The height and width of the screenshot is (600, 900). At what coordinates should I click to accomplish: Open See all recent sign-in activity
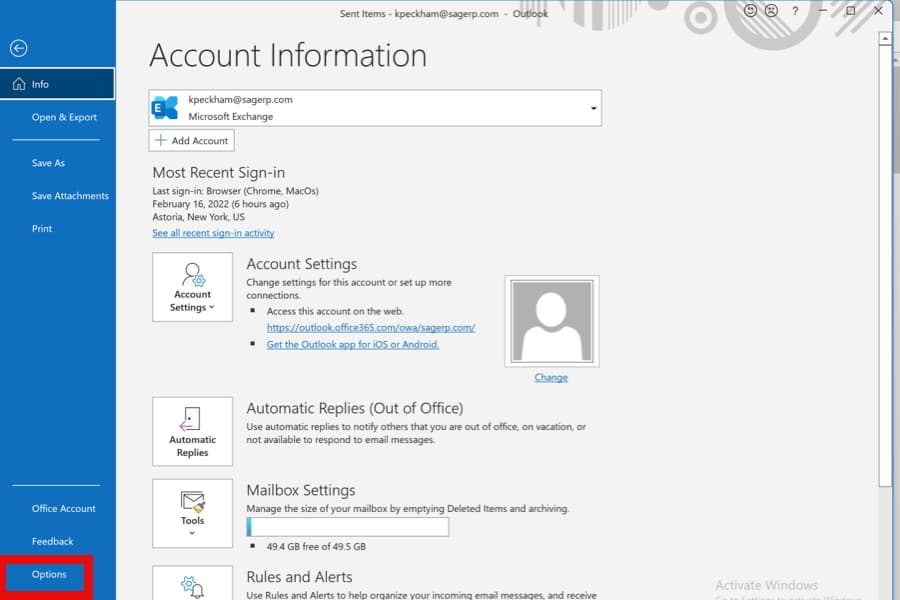pyautogui.click(x=213, y=232)
